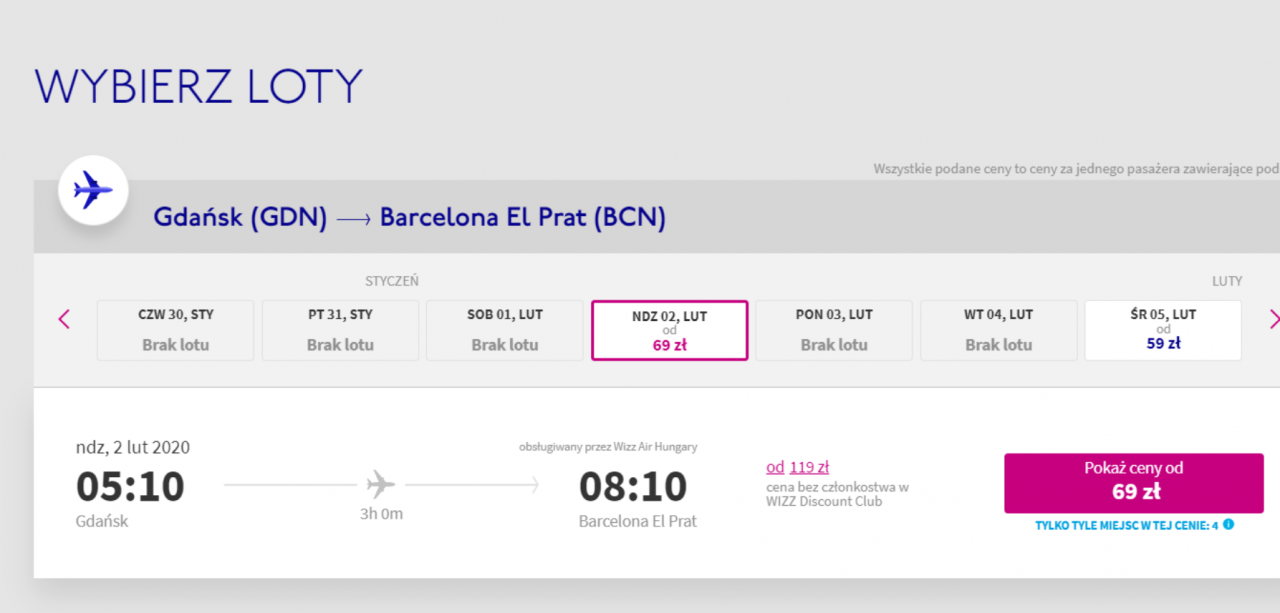This screenshot has height=613, width=1280.
Task: Choose the SOB 01, LUT date tab
Action: pyautogui.click(x=505, y=330)
